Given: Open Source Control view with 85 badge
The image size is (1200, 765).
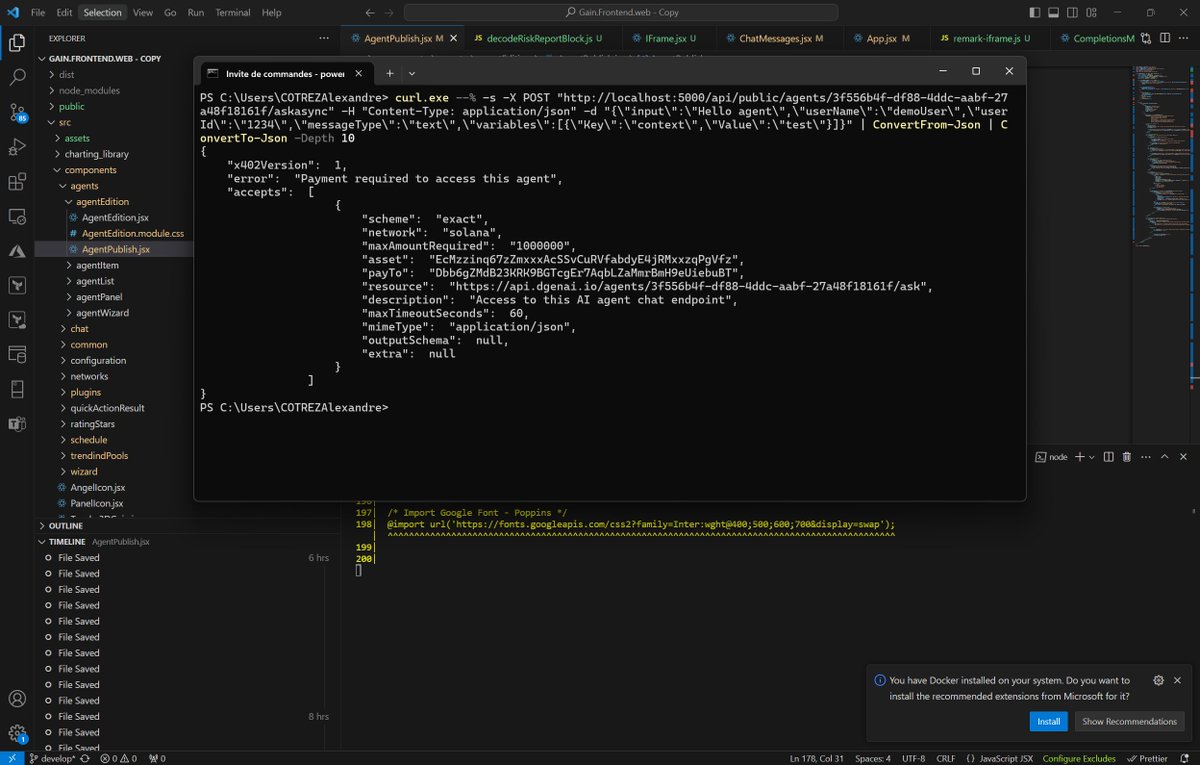Looking at the screenshot, I should (x=17, y=112).
